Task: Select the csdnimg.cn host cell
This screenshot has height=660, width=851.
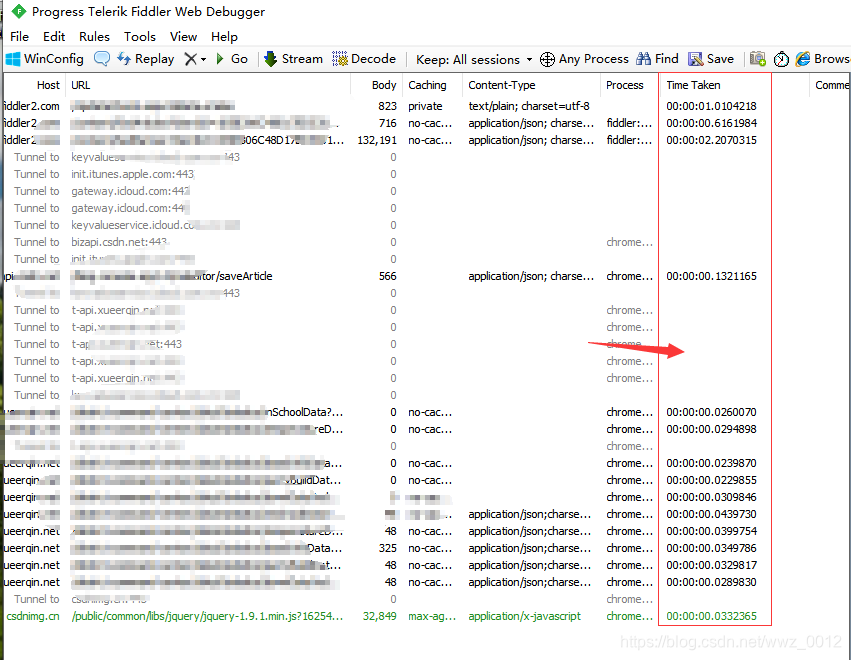Action: coord(33,616)
